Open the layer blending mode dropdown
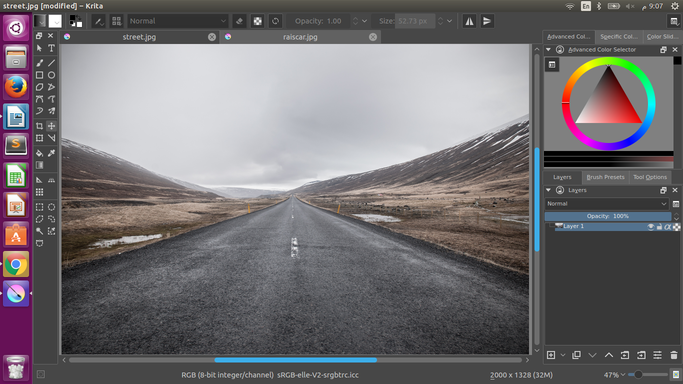 click(607, 203)
